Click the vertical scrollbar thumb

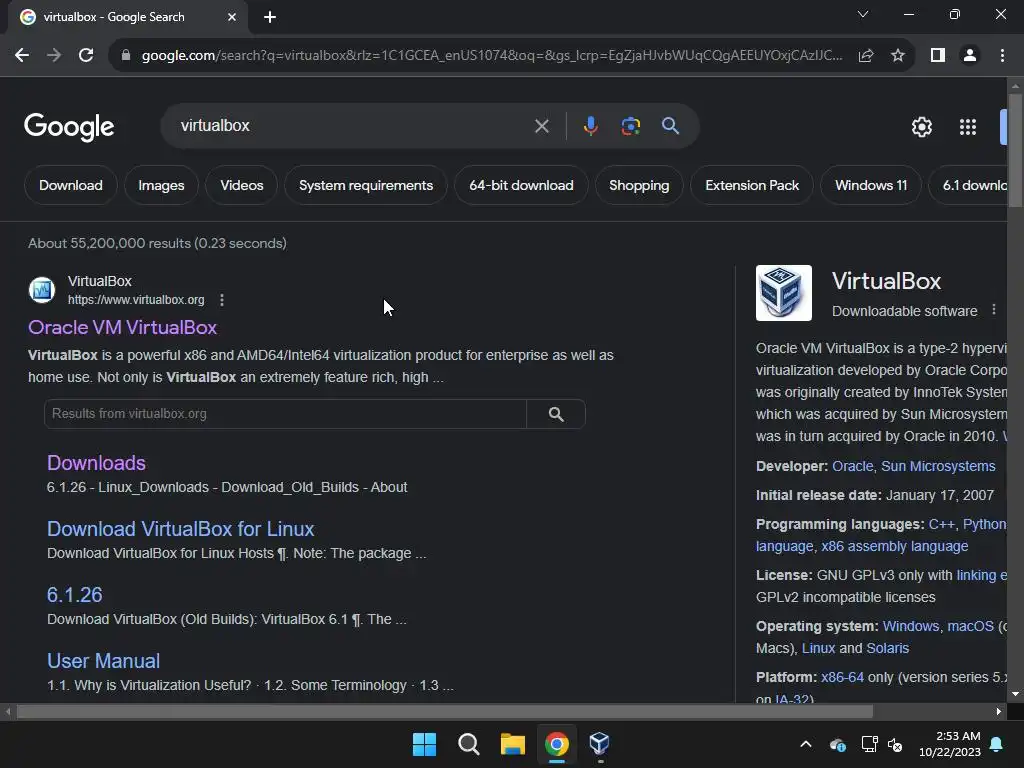1015,150
